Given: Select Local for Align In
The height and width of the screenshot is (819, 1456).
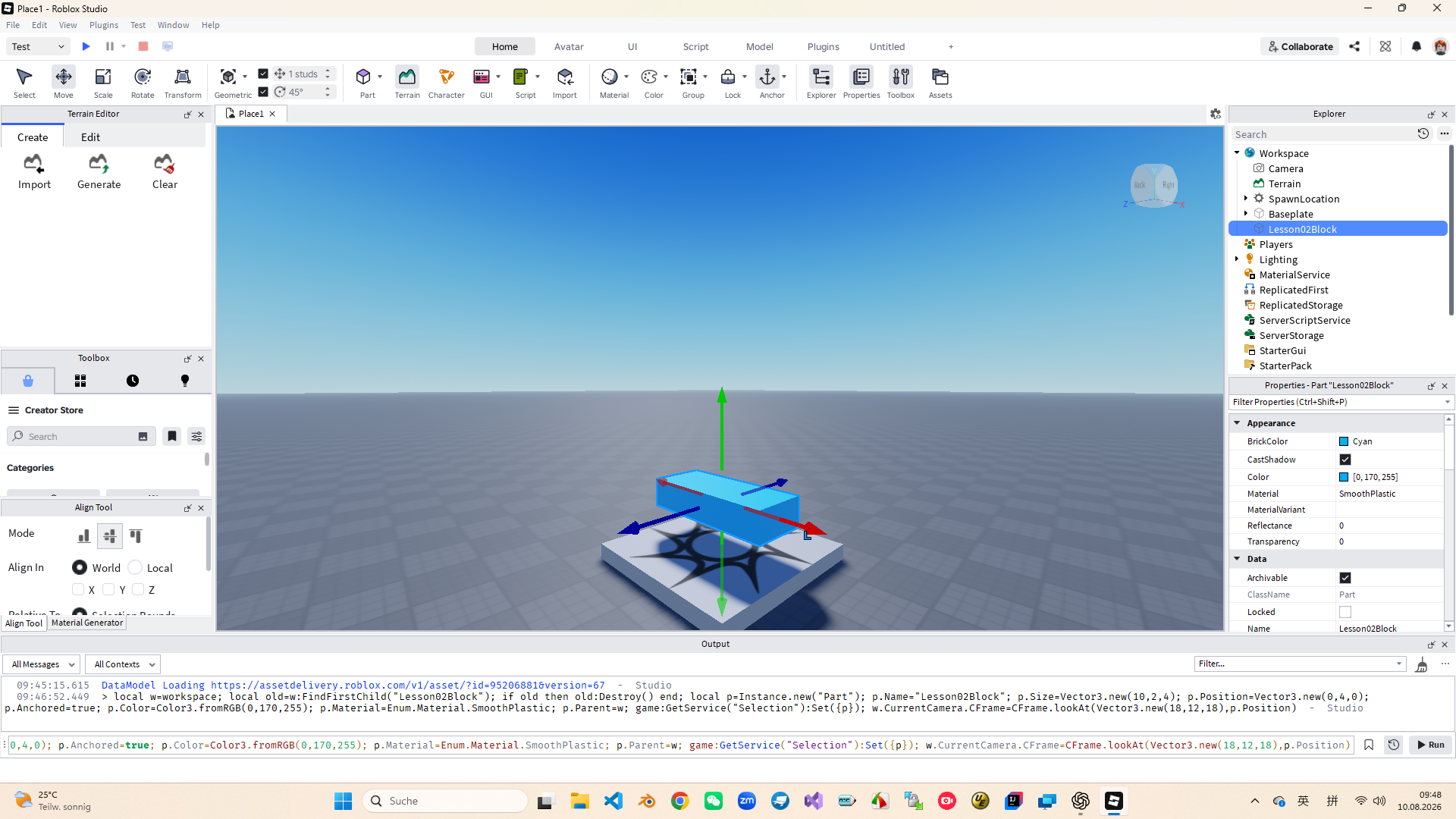Looking at the screenshot, I should [x=136, y=567].
